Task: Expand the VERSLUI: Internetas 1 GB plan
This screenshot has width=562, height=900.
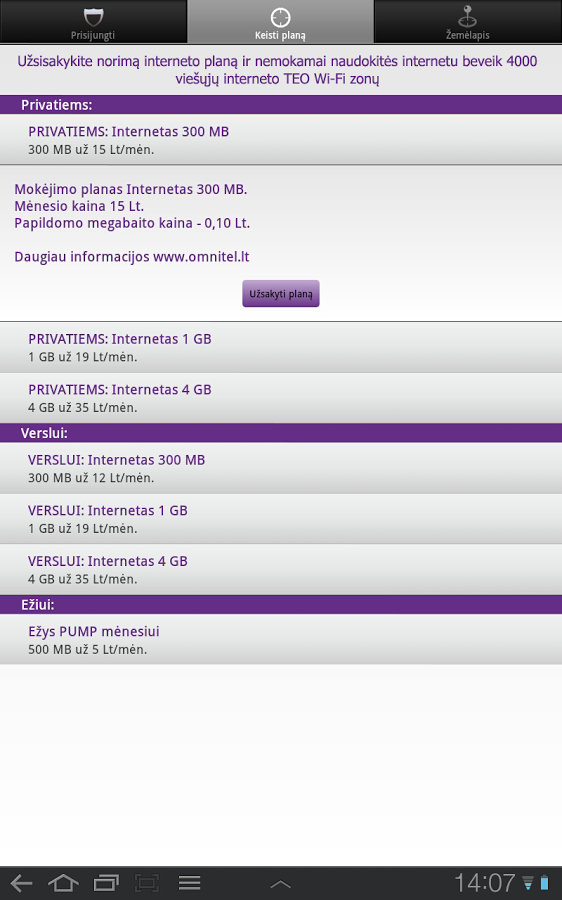Action: tap(281, 519)
